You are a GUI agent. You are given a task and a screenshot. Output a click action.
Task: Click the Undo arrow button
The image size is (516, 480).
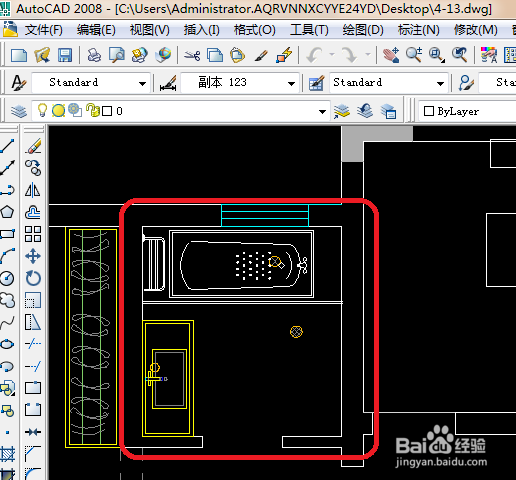click(314, 55)
